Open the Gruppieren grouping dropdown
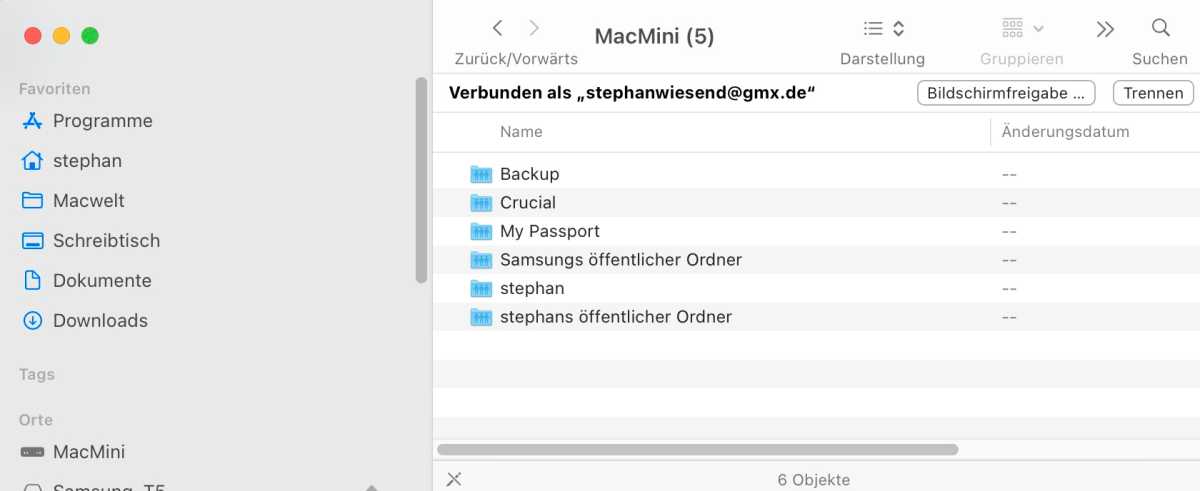Screen dimensions: 1200x491 [x=1022, y=28]
